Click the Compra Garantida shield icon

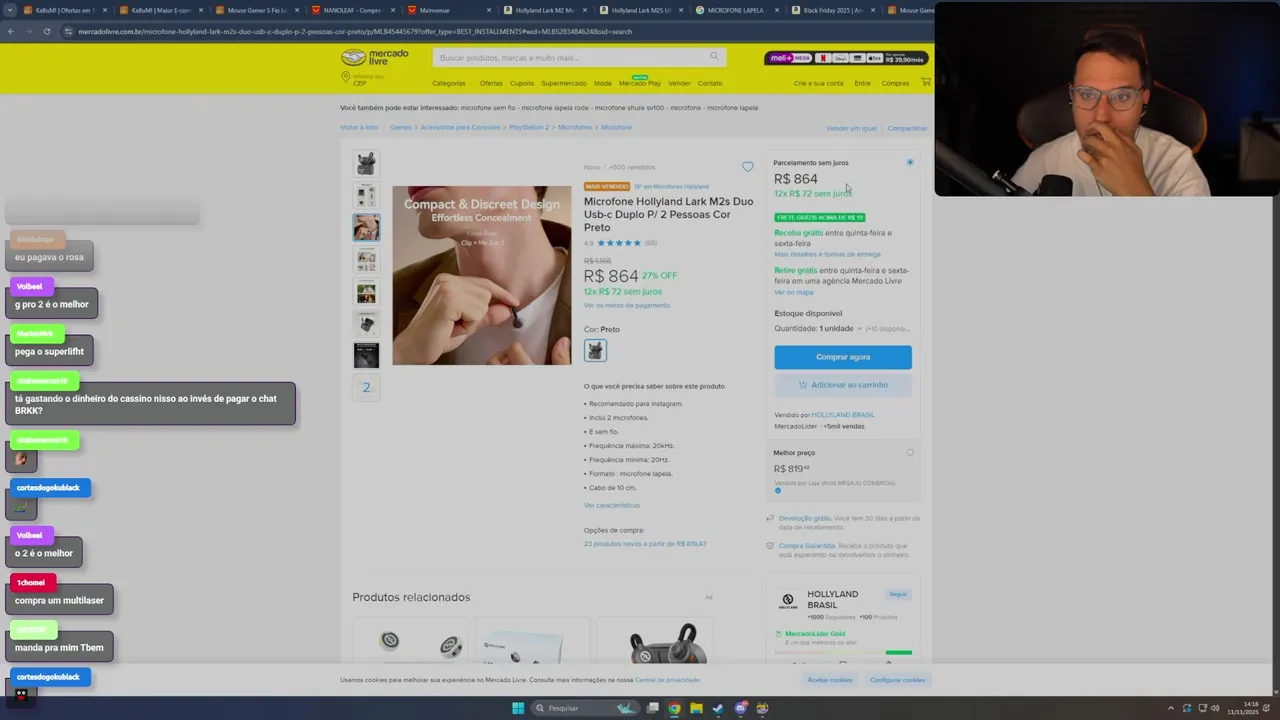(770, 546)
